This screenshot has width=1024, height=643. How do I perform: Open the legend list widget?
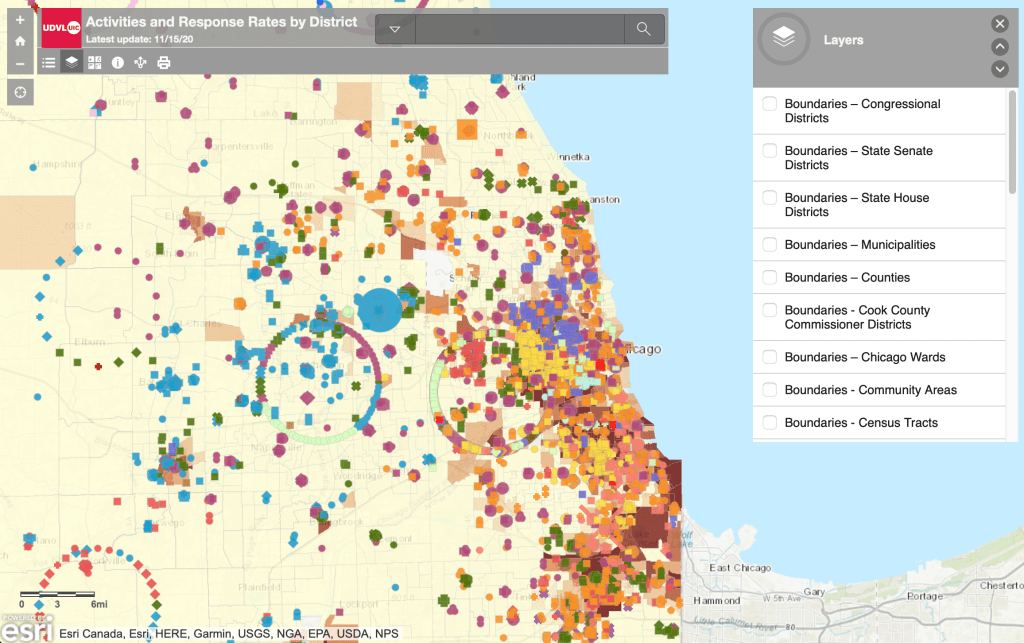48,62
